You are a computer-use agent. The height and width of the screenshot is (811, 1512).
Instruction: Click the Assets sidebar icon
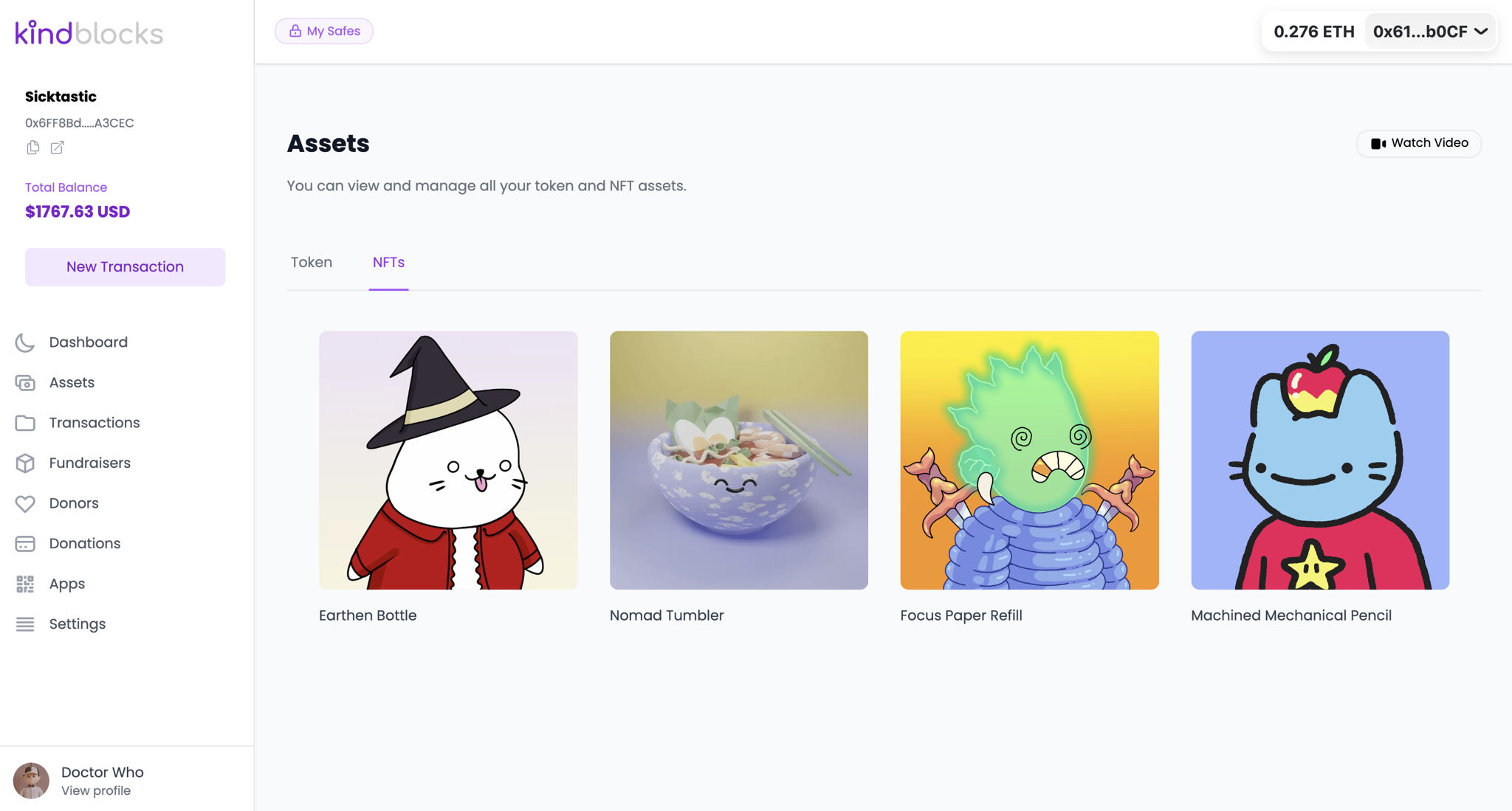(x=24, y=382)
